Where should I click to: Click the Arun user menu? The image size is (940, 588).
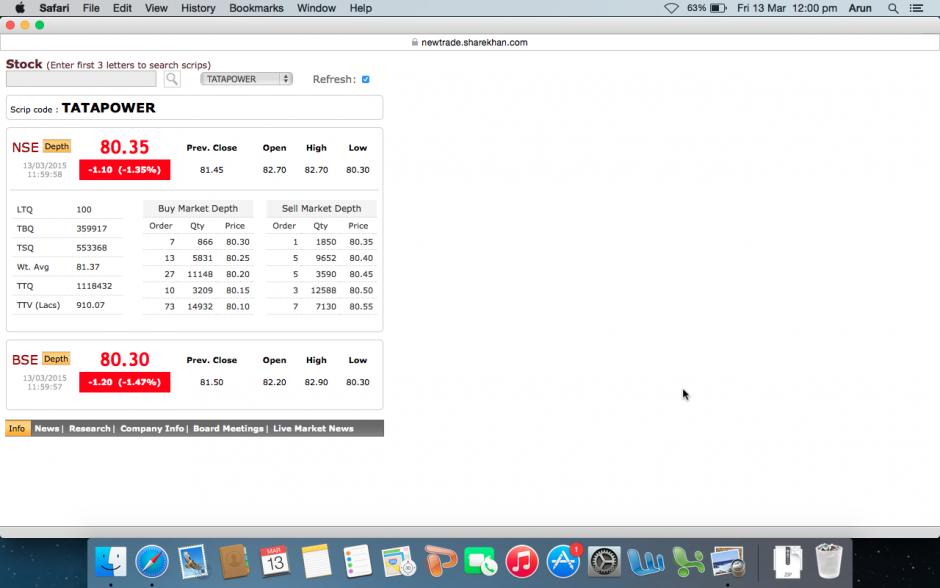point(860,8)
